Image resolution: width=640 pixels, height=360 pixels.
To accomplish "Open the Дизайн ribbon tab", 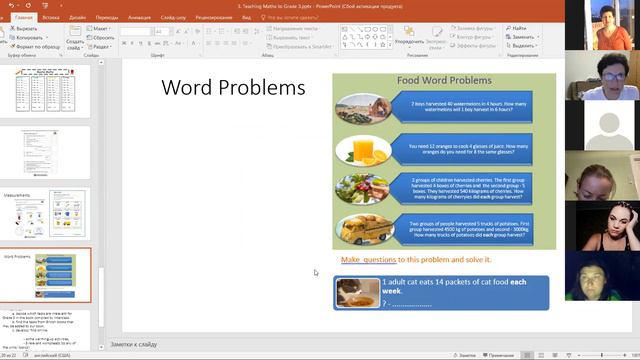I will [78, 18].
